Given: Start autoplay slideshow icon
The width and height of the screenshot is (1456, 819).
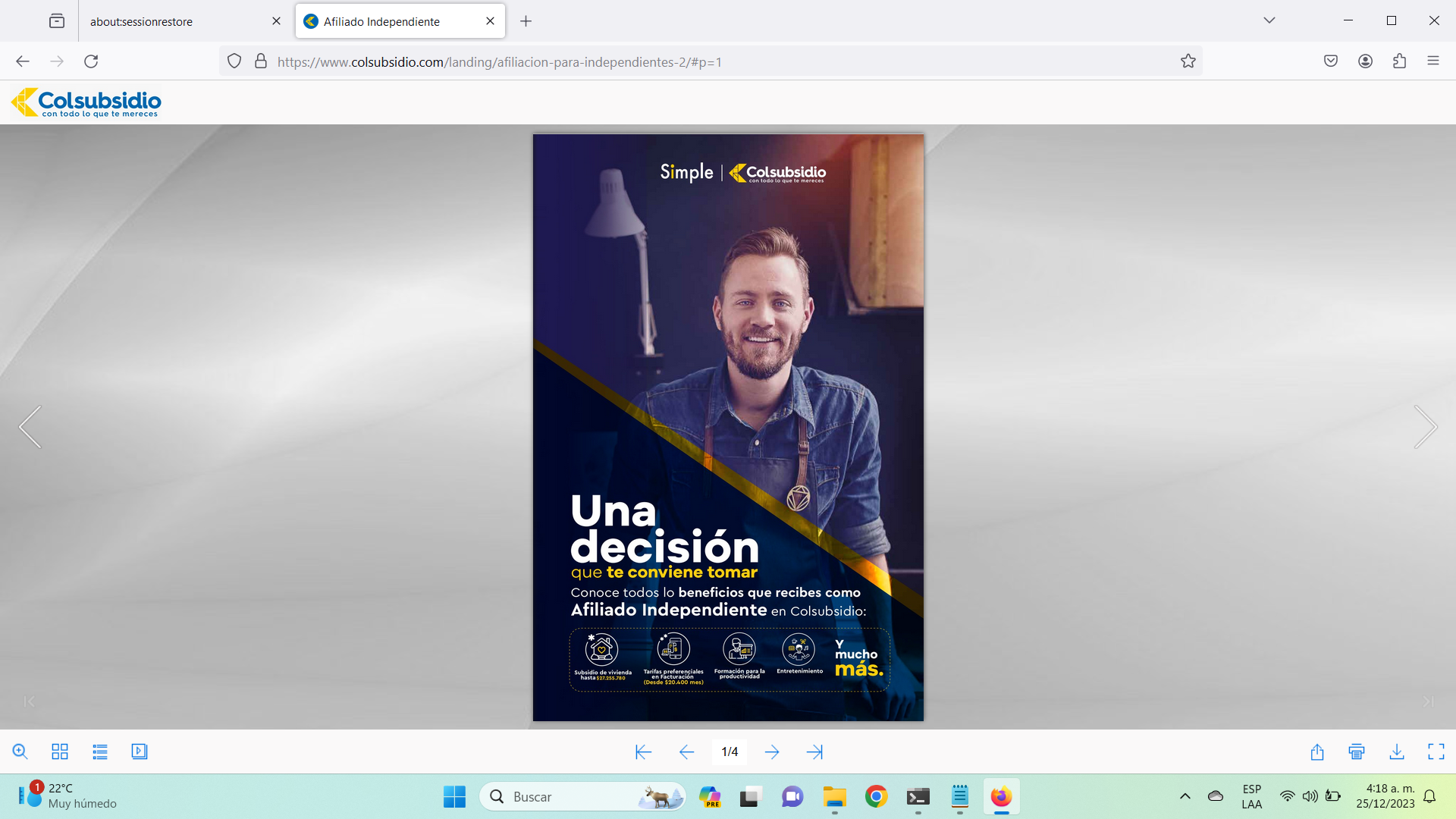Looking at the screenshot, I should 140,752.
